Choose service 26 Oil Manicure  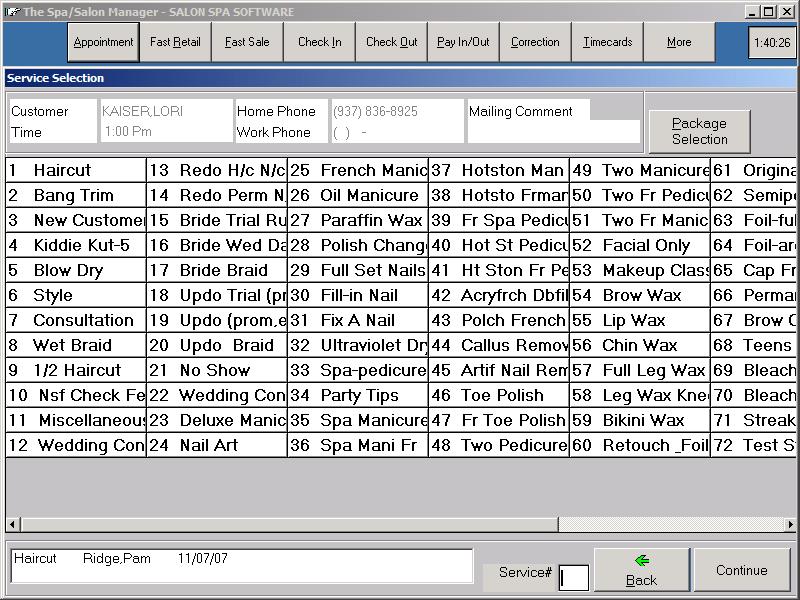(357, 196)
